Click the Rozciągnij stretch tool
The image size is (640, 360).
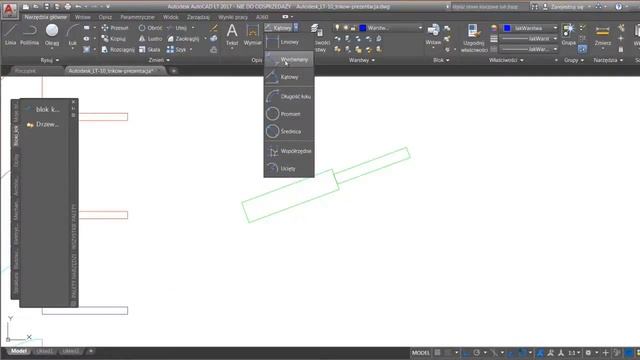pos(118,49)
